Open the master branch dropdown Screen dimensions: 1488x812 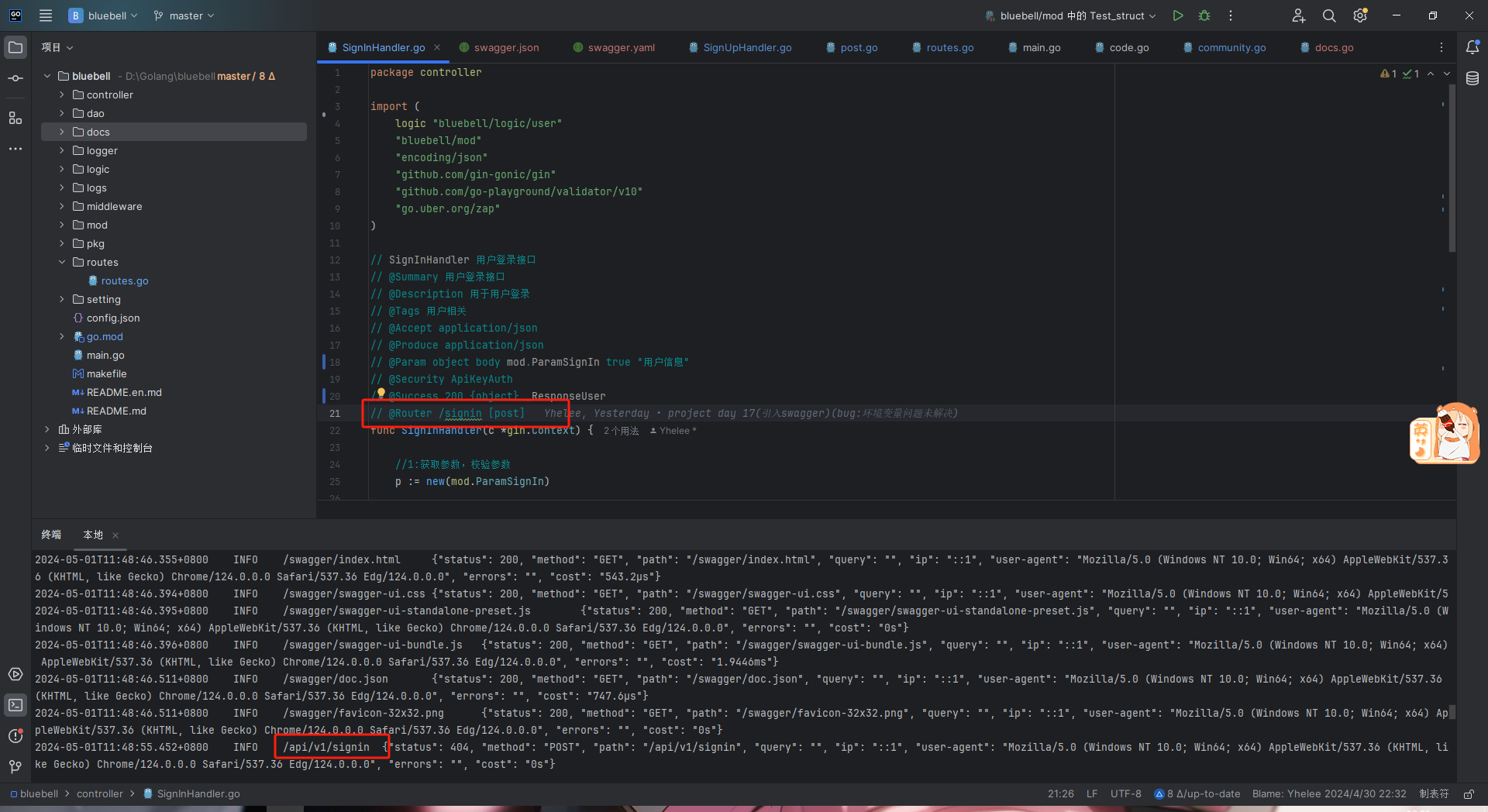pos(184,15)
